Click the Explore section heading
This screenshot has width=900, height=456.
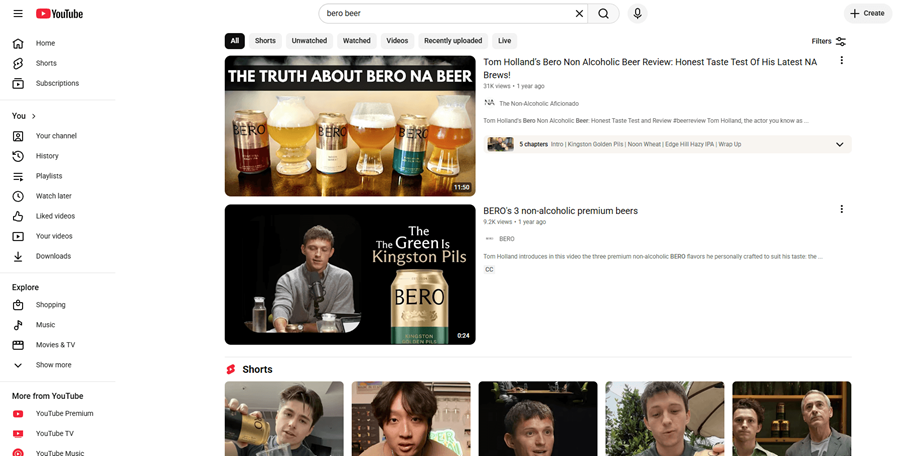click(25, 287)
